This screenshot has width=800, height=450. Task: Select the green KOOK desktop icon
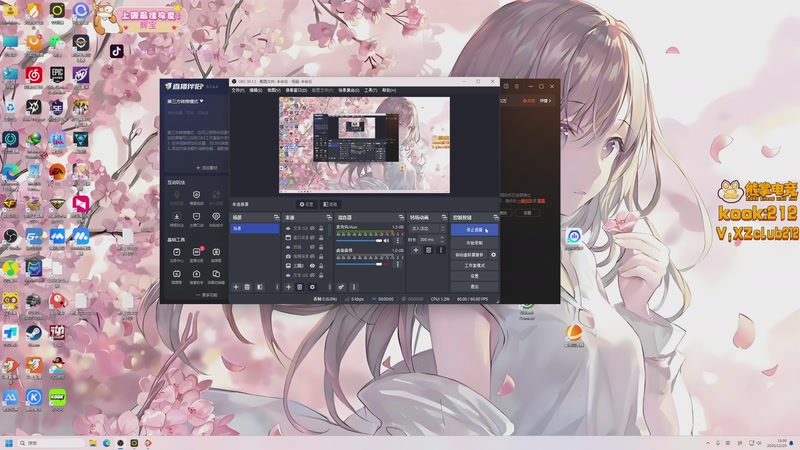coord(57,397)
